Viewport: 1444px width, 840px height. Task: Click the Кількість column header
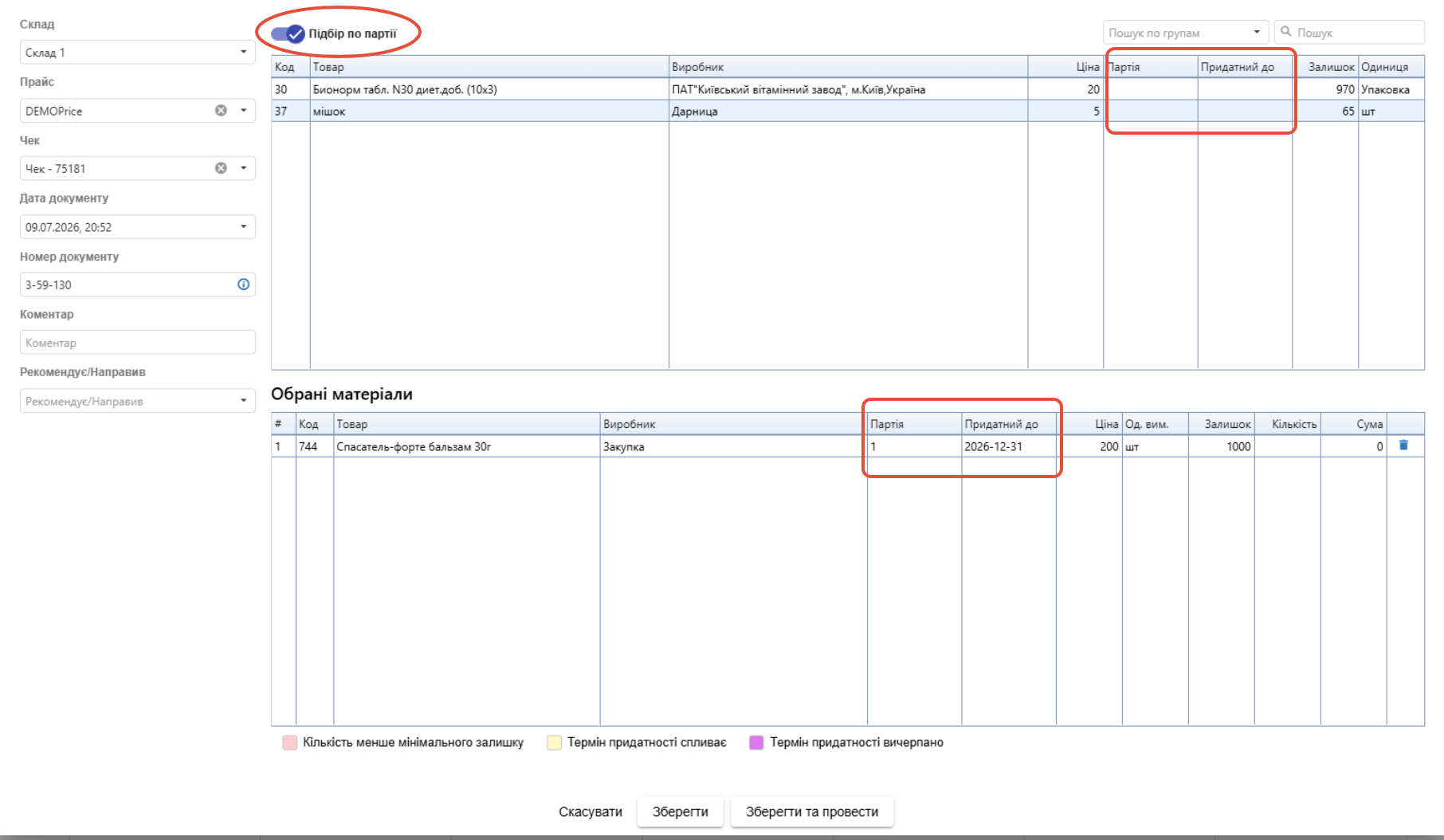click(x=1287, y=424)
